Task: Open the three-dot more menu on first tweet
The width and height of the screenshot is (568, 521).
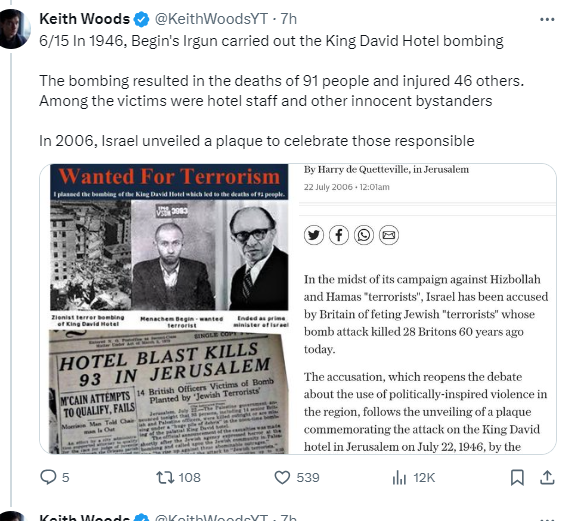Action: pyautogui.click(x=547, y=20)
